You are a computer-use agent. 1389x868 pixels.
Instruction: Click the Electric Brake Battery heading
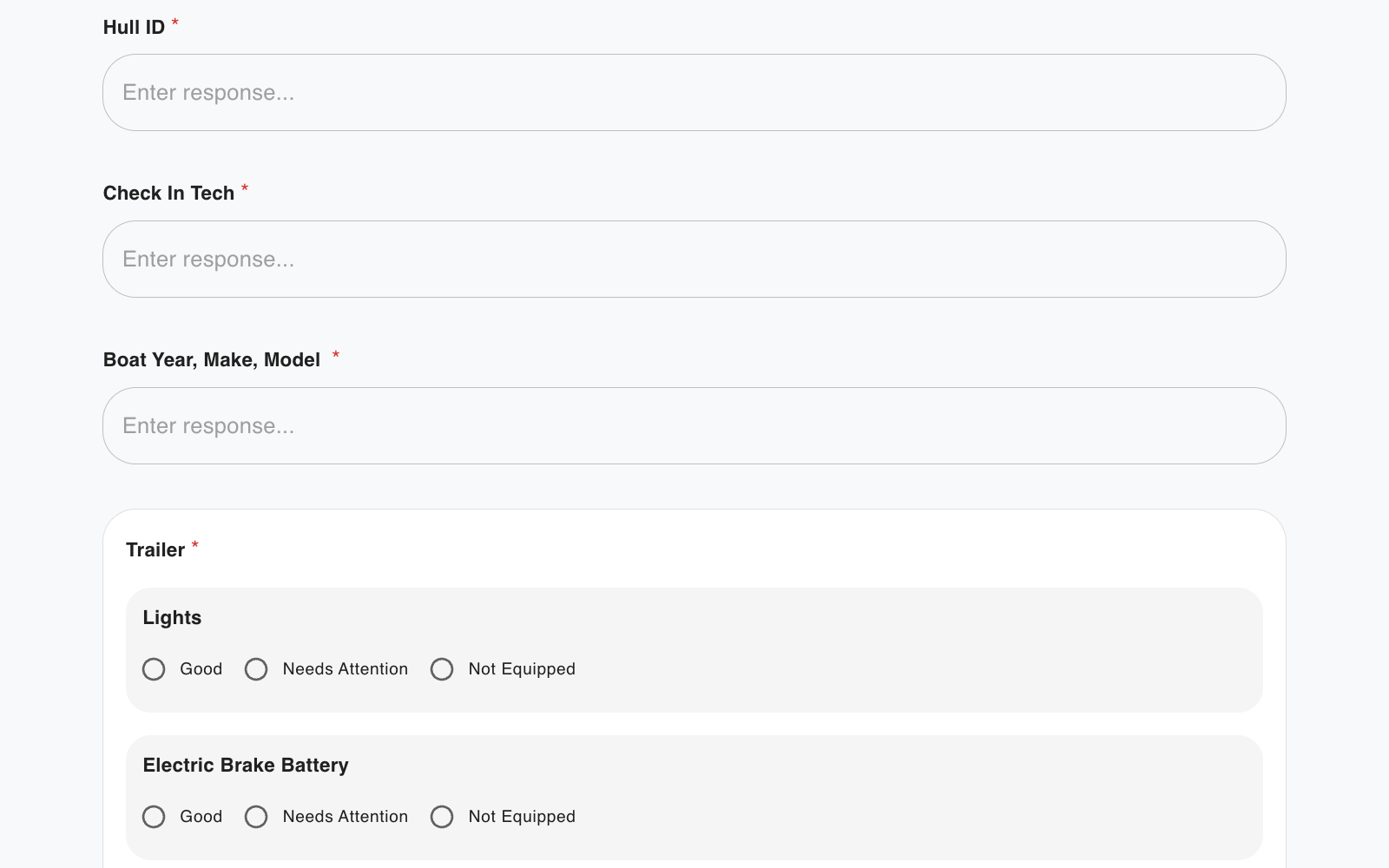coord(246,766)
